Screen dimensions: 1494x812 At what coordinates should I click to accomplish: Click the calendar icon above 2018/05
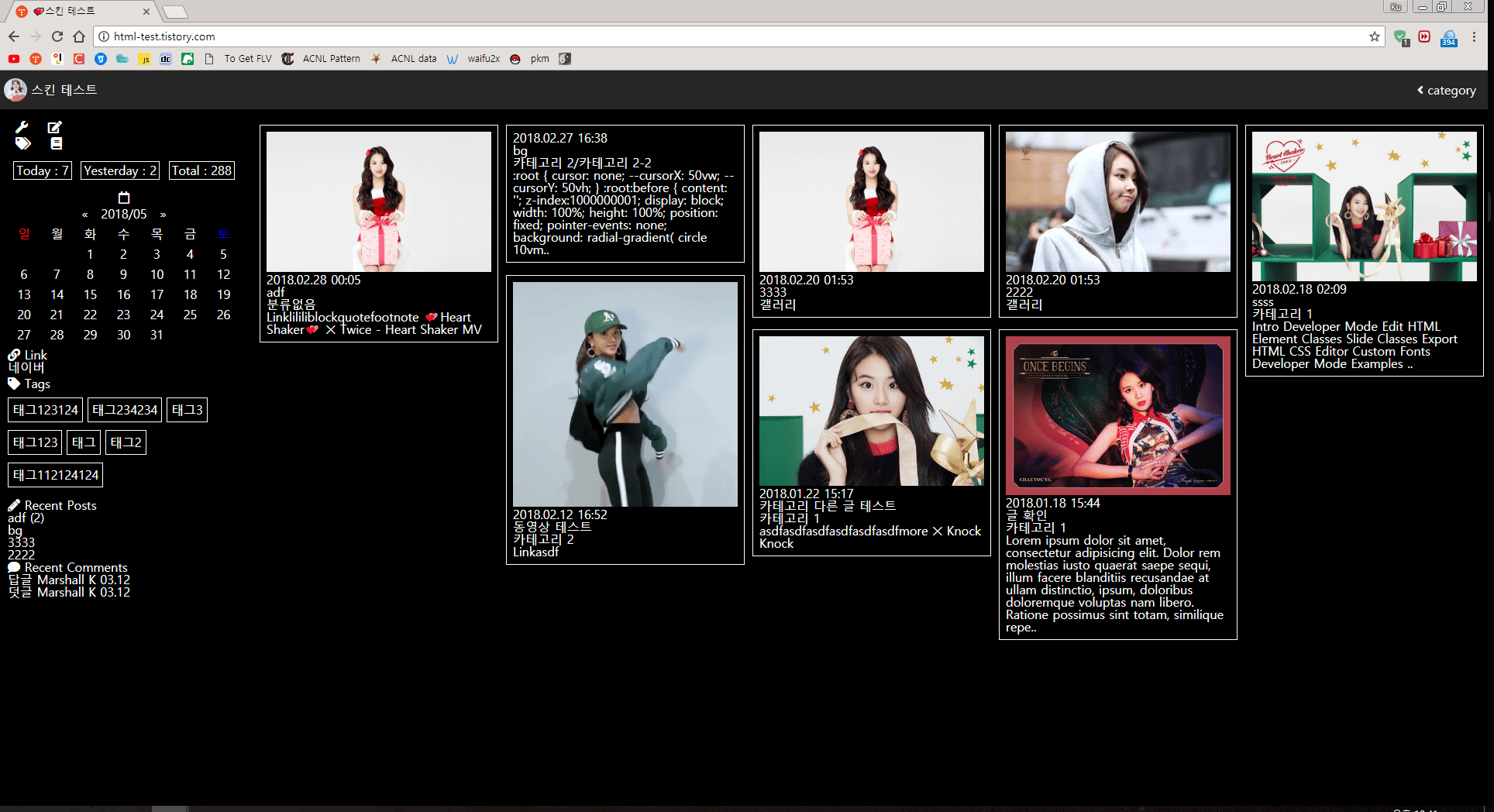(x=123, y=198)
